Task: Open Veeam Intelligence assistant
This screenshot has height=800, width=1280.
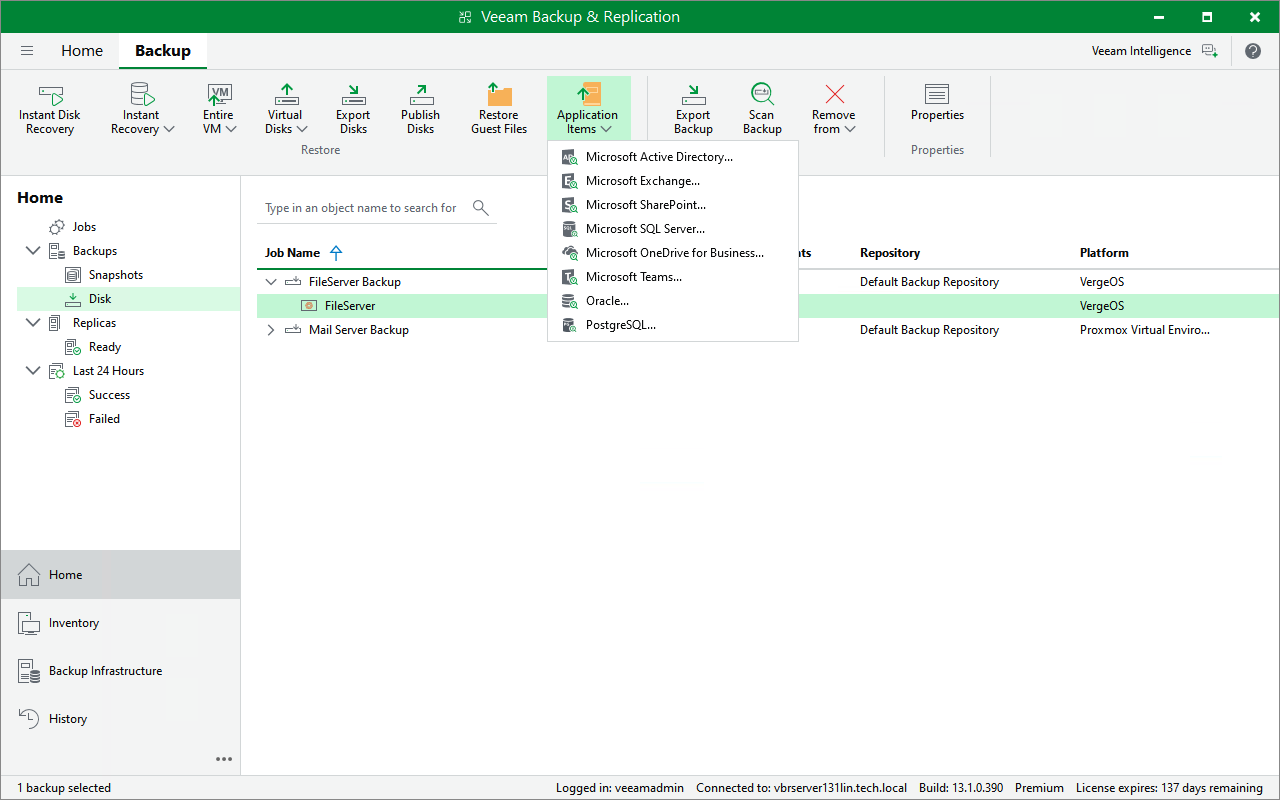Action: 1155,51
